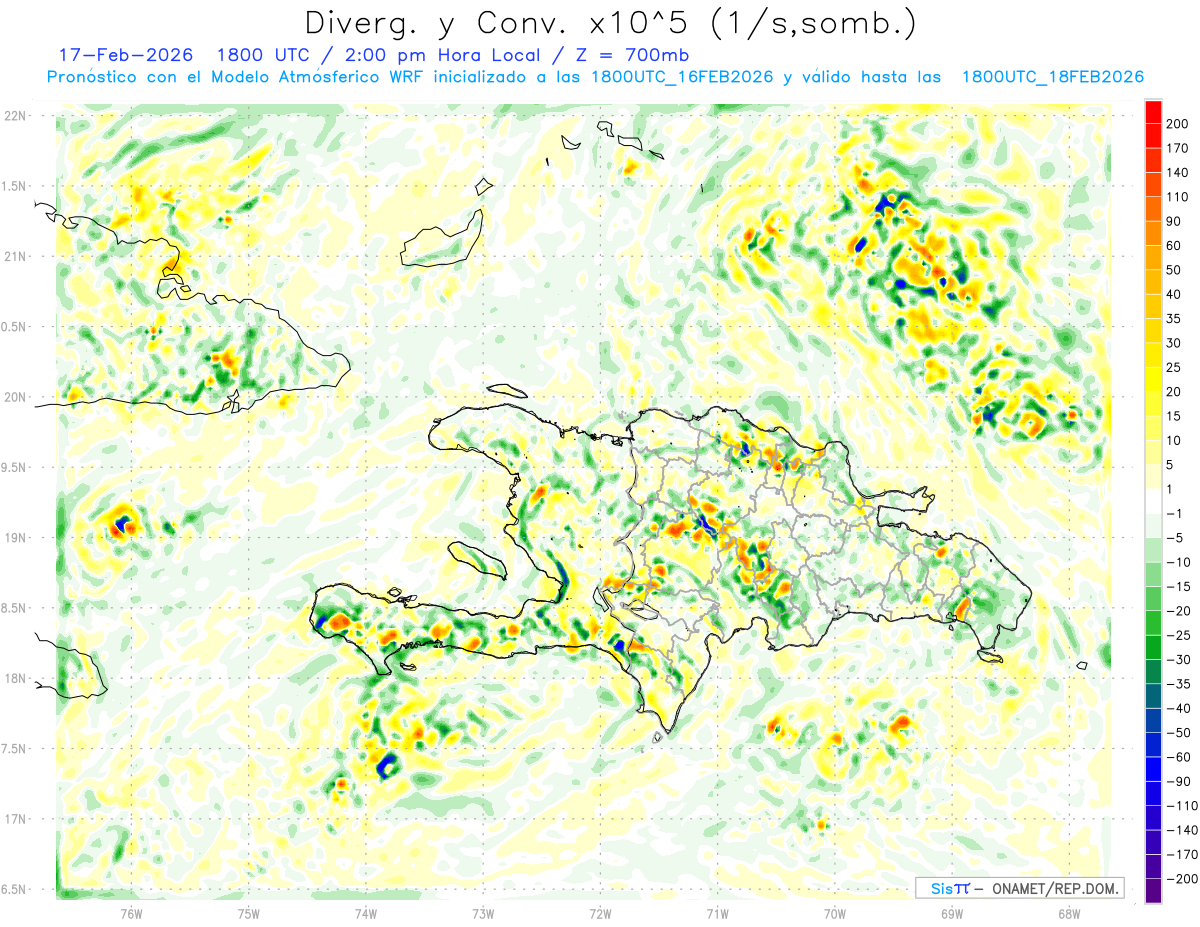The image size is (1200, 927).
Task: Click the -60 colorbar value
Action: click(x=1176, y=757)
